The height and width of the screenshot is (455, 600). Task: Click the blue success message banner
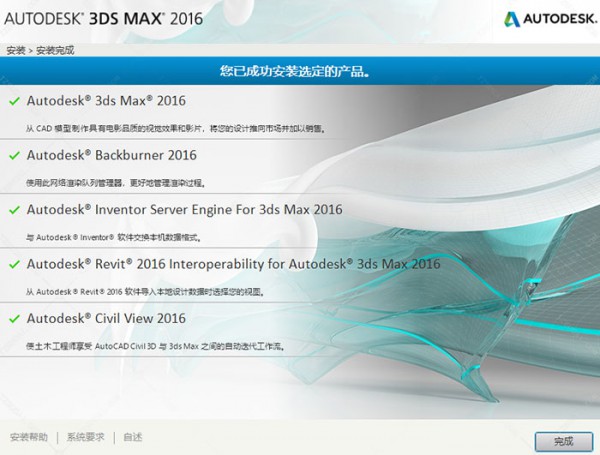(x=300, y=71)
